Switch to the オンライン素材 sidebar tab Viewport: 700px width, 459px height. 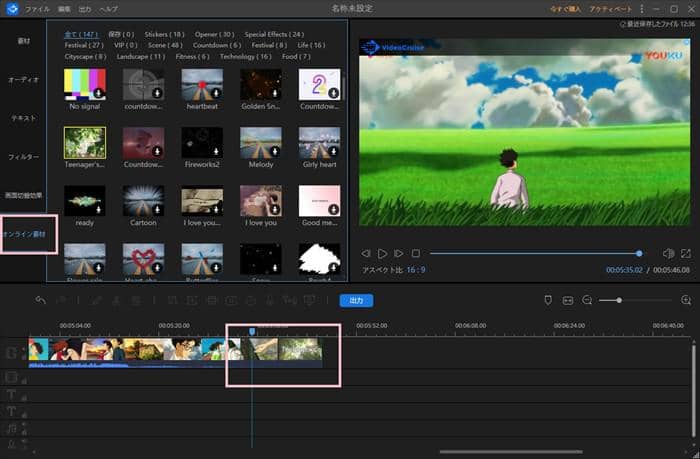23,234
